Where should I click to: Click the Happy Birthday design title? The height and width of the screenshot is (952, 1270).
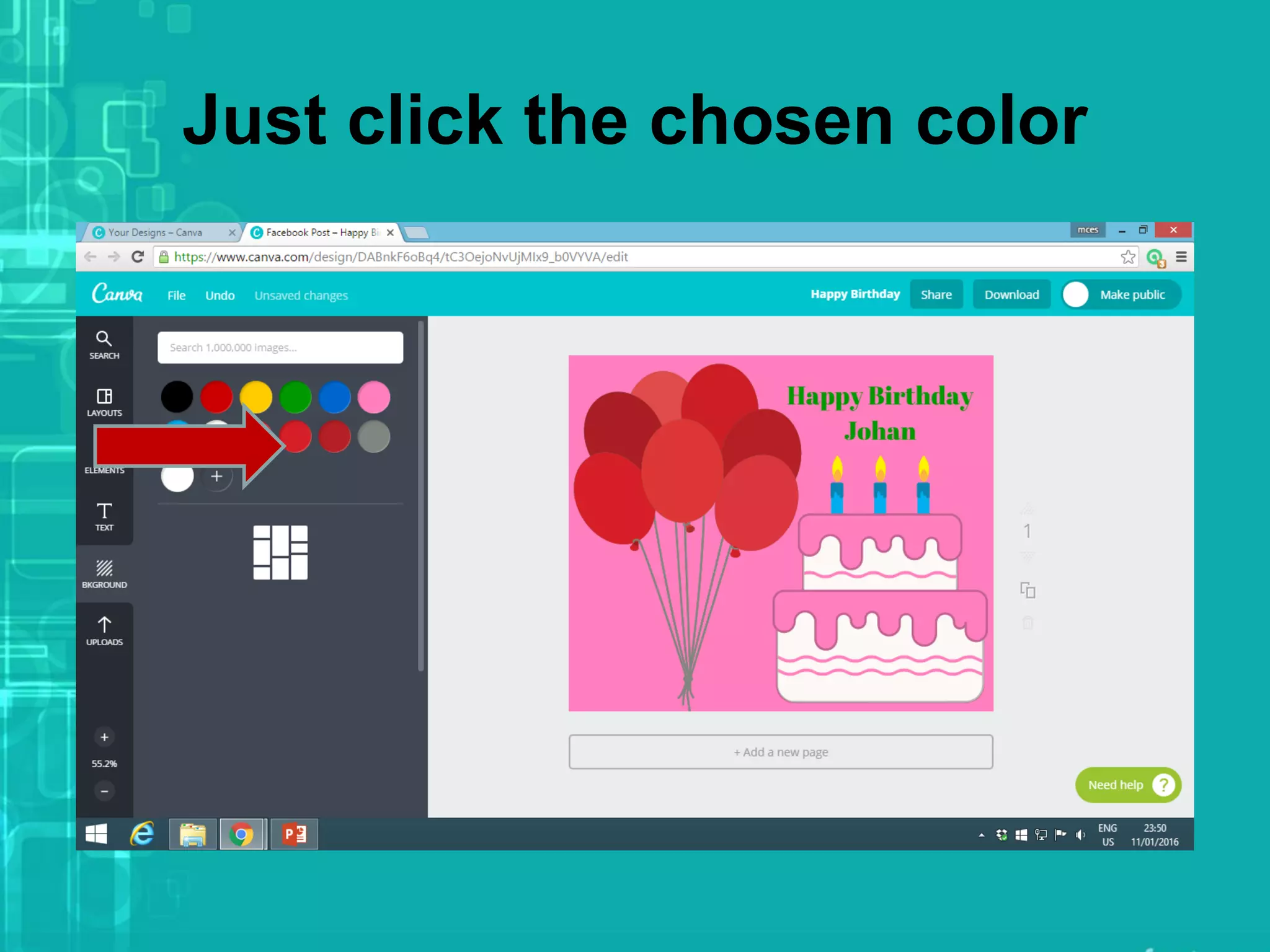pos(855,294)
